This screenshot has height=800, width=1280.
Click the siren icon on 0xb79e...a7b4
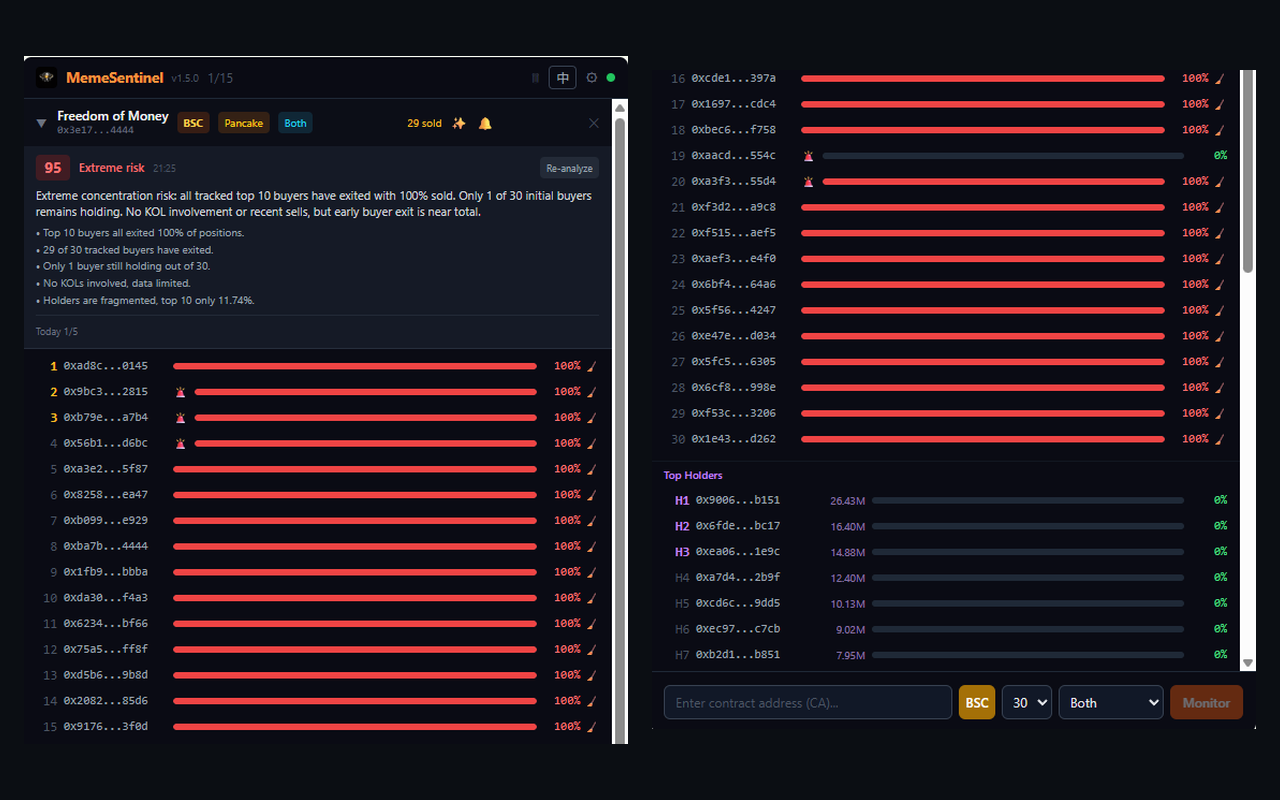(x=180, y=418)
